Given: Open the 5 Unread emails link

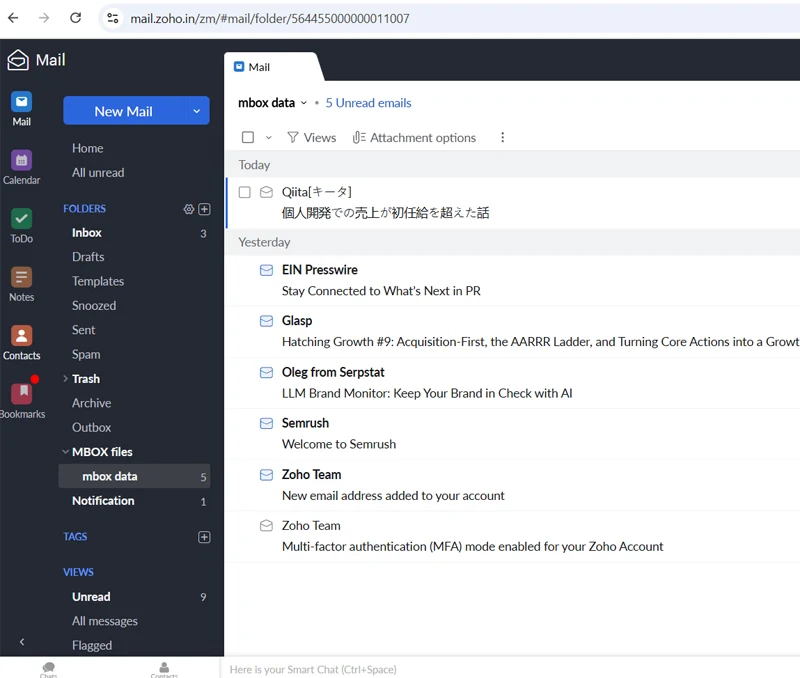Looking at the screenshot, I should (x=368, y=103).
